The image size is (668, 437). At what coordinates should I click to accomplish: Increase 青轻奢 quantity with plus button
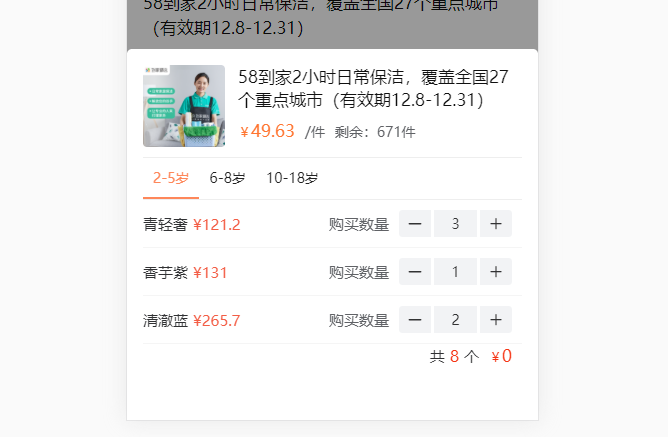495,224
